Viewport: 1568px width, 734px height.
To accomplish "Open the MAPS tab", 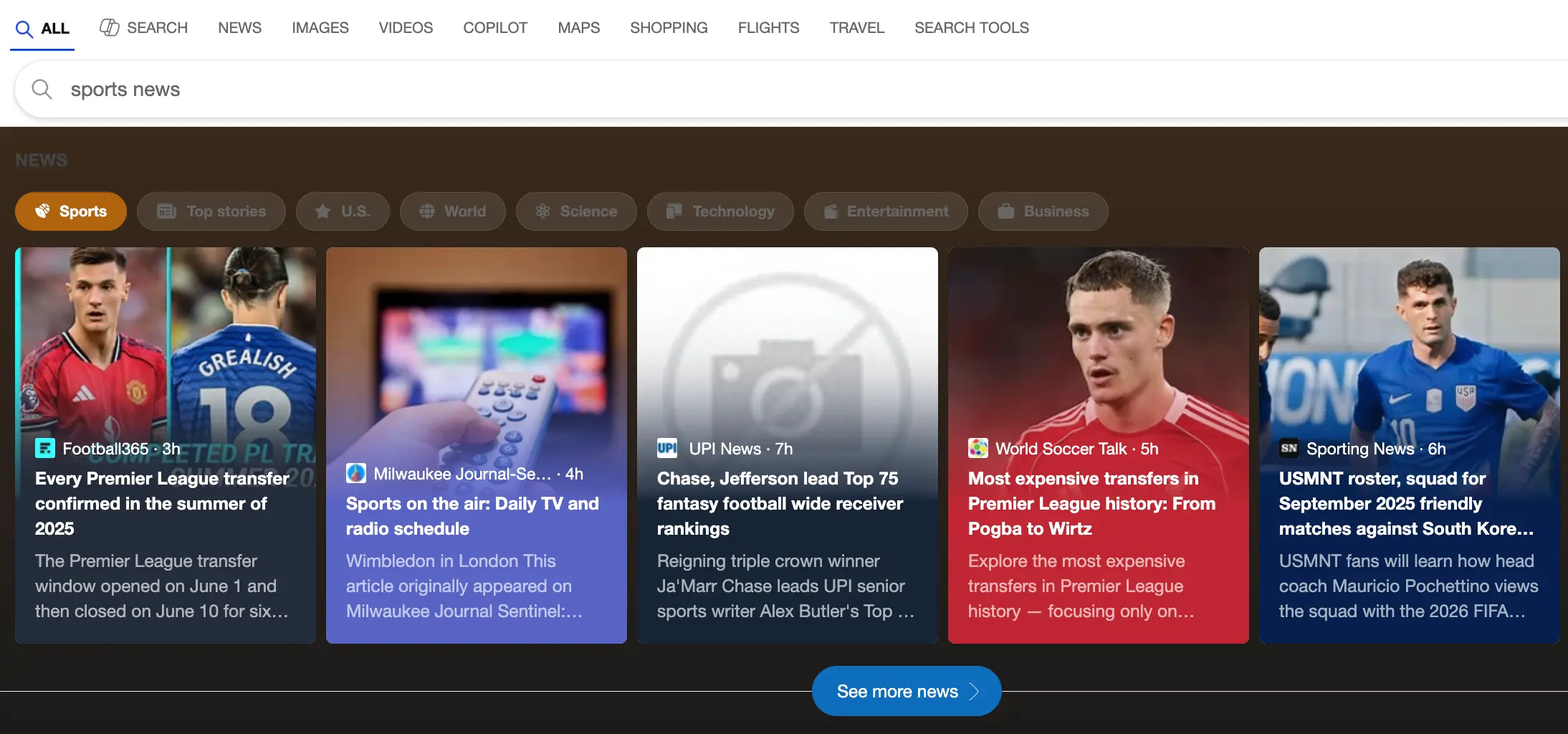I will pyautogui.click(x=579, y=27).
